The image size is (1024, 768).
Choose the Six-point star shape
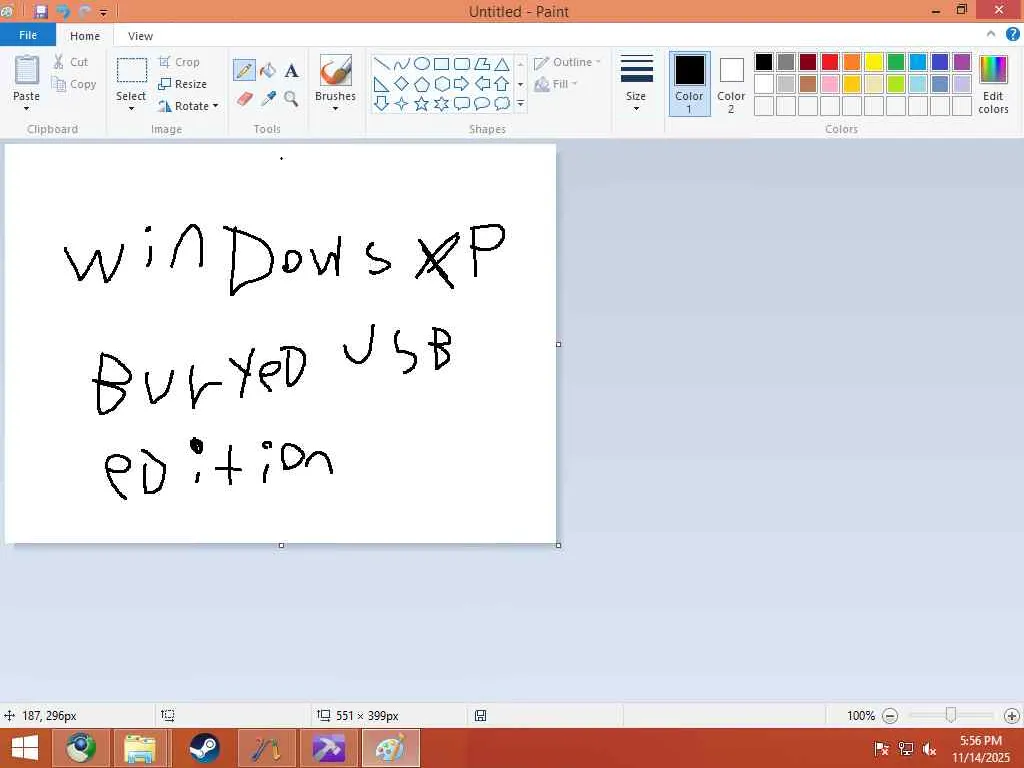tap(441, 103)
